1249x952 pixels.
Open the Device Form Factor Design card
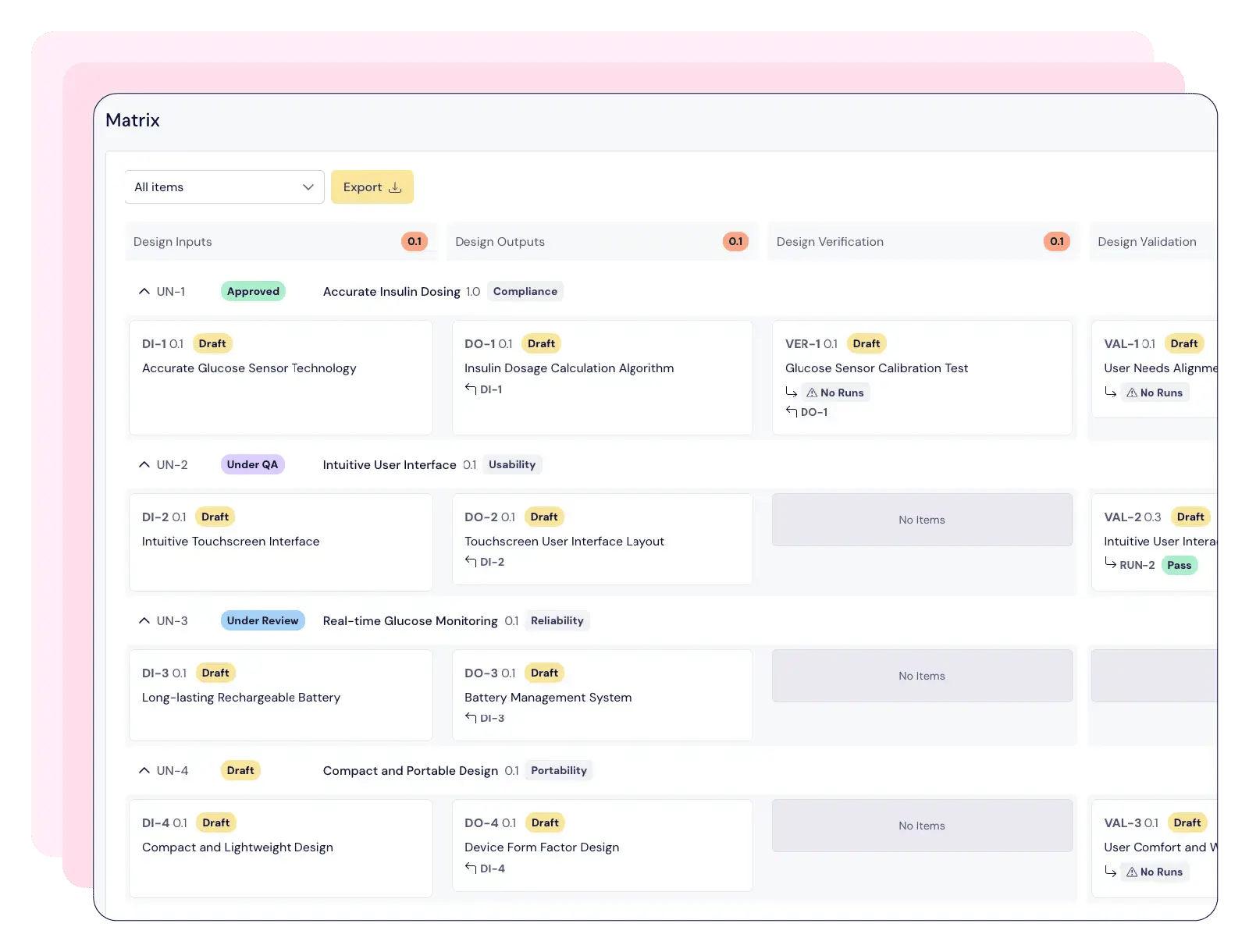click(x=603, y=845)
